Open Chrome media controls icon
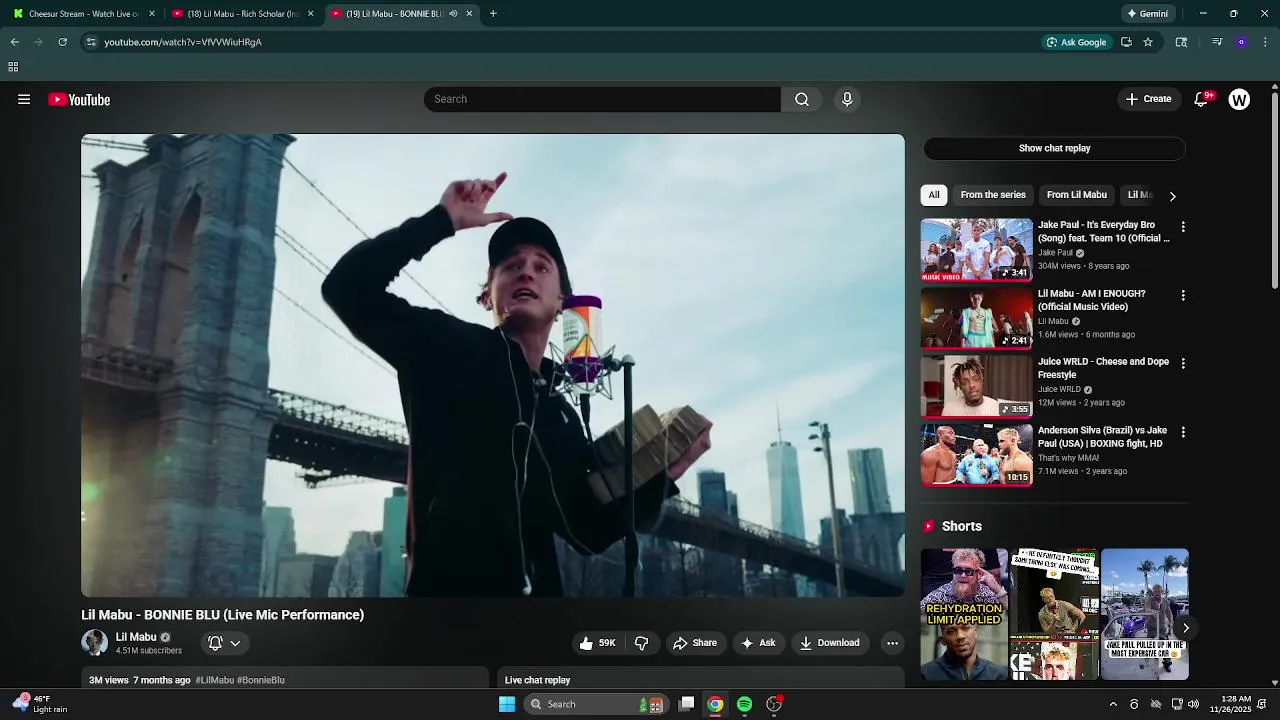1280x720 pixels. (1217, 42)
